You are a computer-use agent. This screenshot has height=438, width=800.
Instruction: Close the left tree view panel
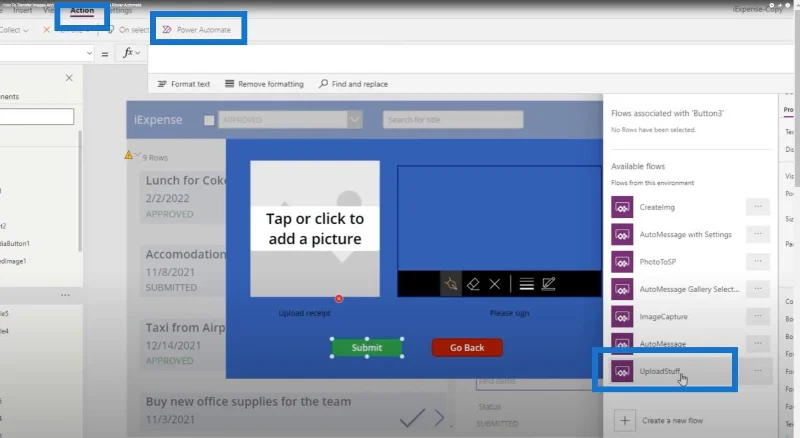coord(69,78)
